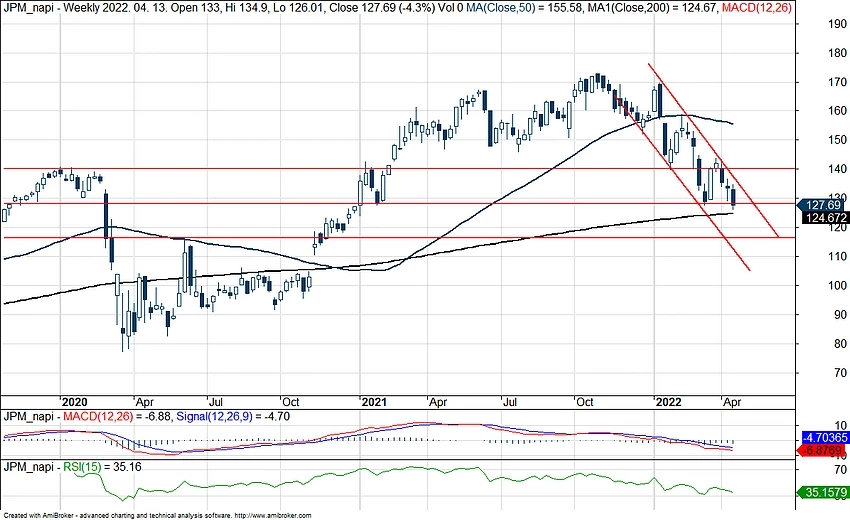Click the Apr label following 2022
Screen dimensions: 850x520
coord(732,402)
